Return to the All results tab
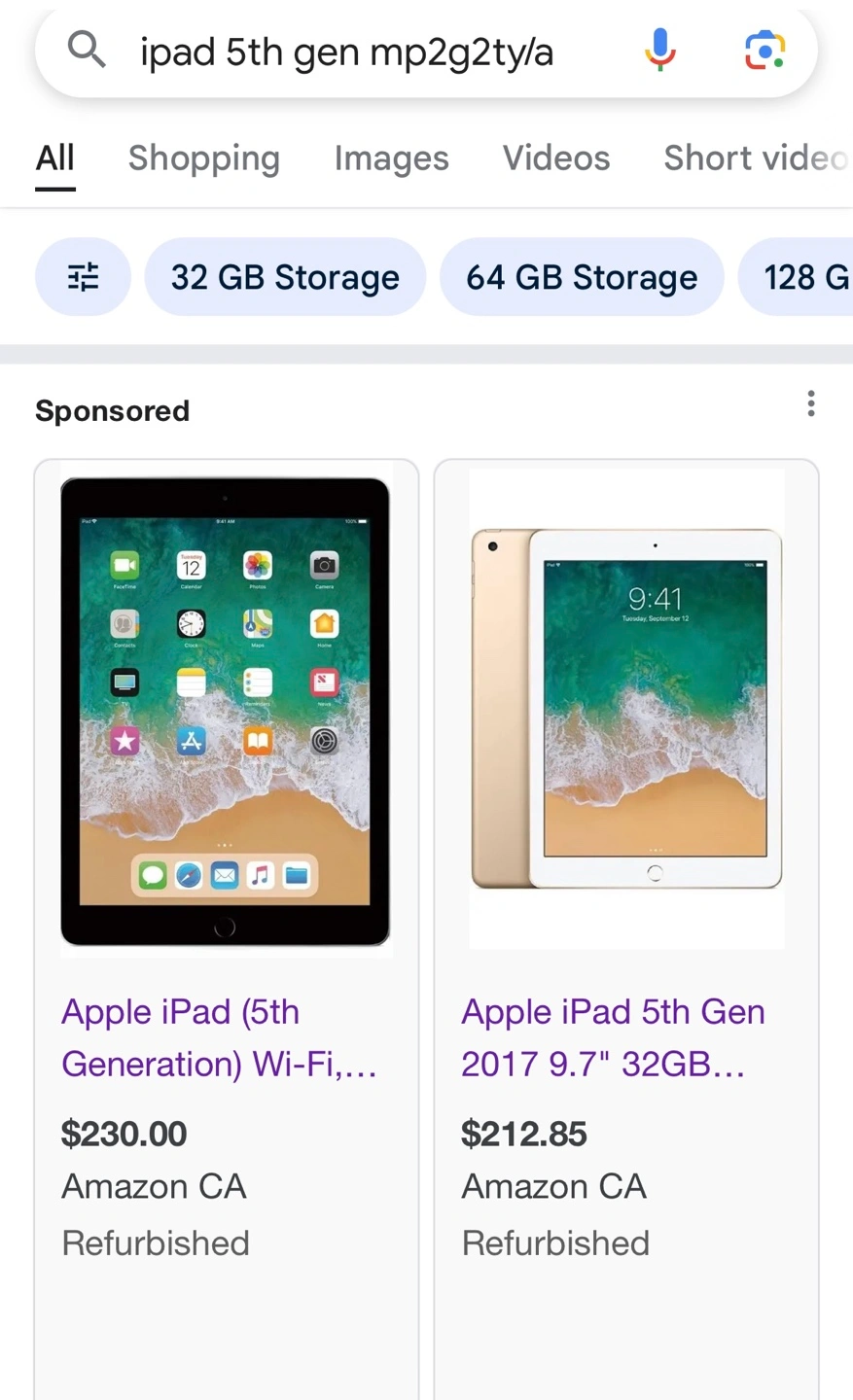Image resolution: width=853 pixels, height=1400 pixels. click(x=55, y=157)
